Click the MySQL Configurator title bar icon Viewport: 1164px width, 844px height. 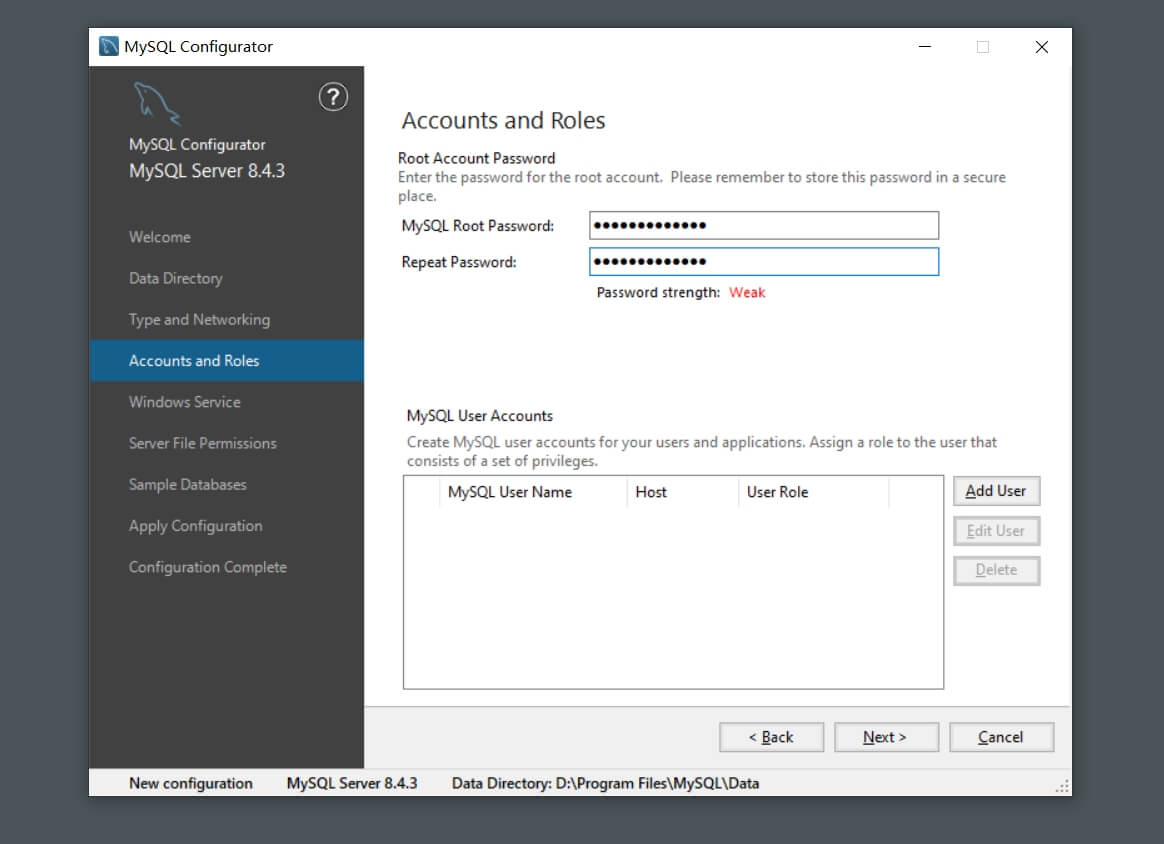[108, 46]
